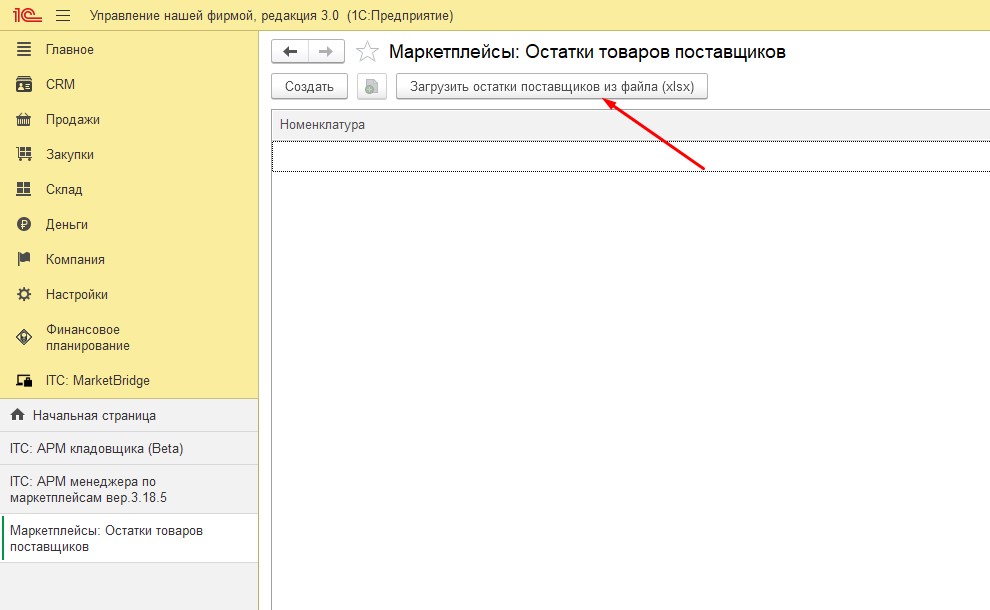Click the ITC: MarketBridge icon
The width and height of the screenshot is (990, 610).
(24, 380)
